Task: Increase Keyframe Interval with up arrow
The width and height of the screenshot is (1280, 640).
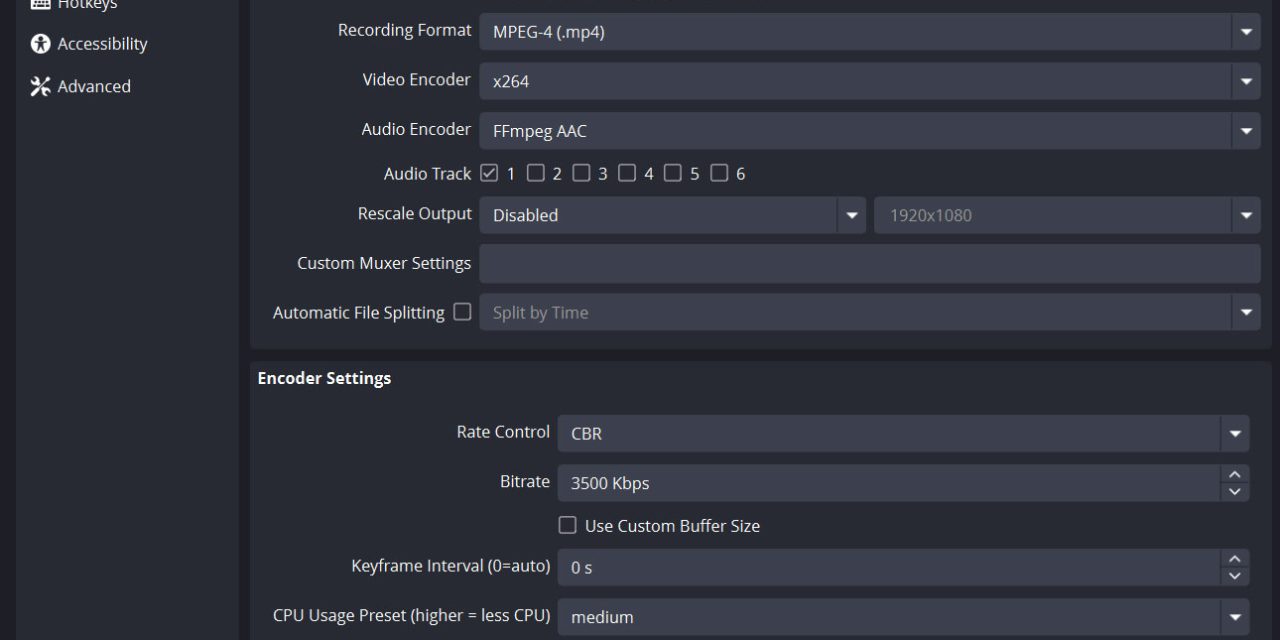Action: click(1234, 559)
